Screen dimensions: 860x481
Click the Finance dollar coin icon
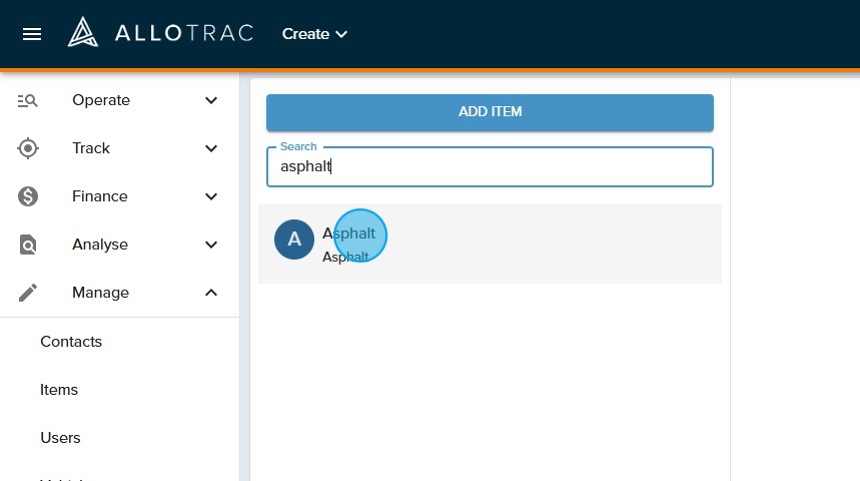[x=28, y=196]
